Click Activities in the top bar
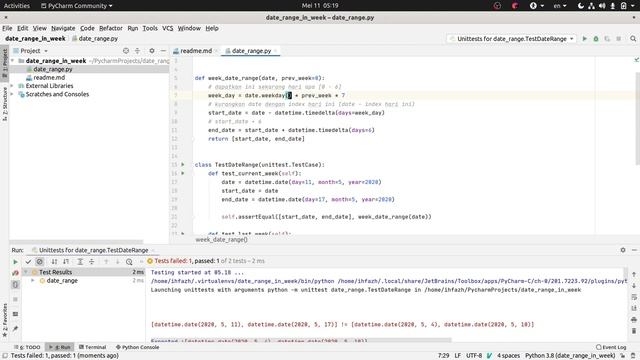640x360 pixels. tap(17, 6)
